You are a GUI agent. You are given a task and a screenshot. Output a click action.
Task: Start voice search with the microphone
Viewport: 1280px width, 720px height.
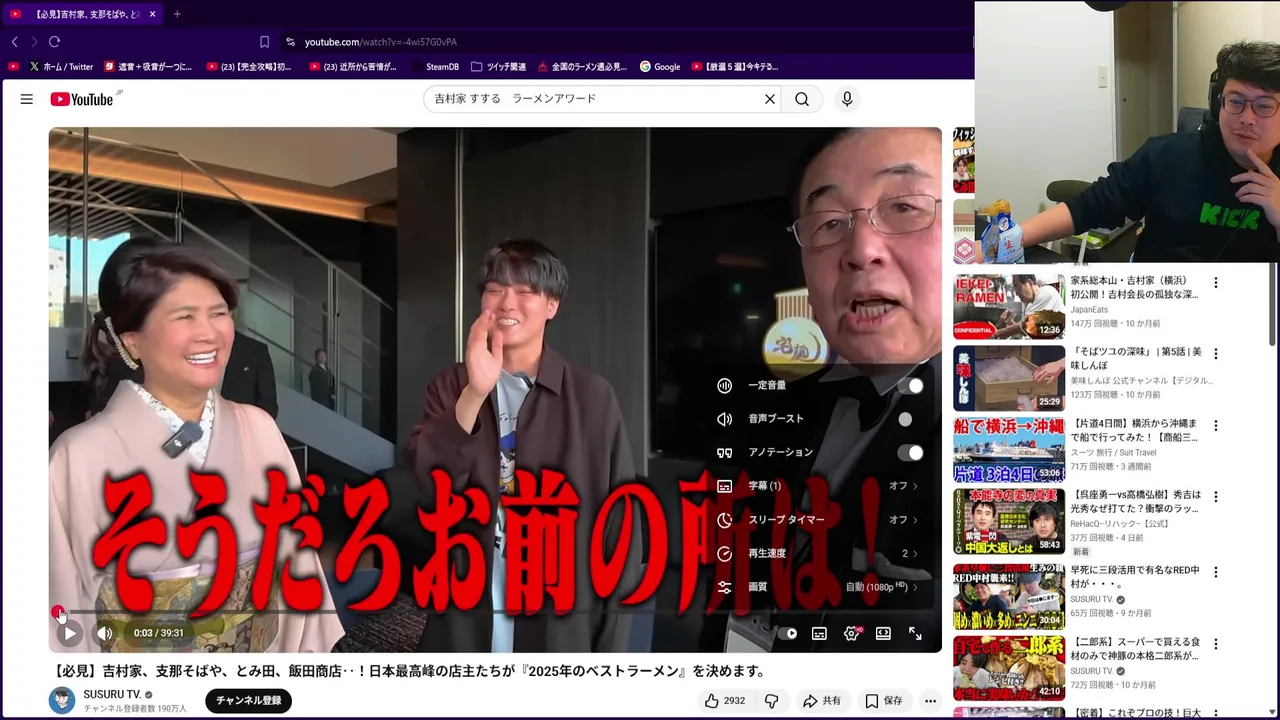pyautogui.click(x=847, y=99)
